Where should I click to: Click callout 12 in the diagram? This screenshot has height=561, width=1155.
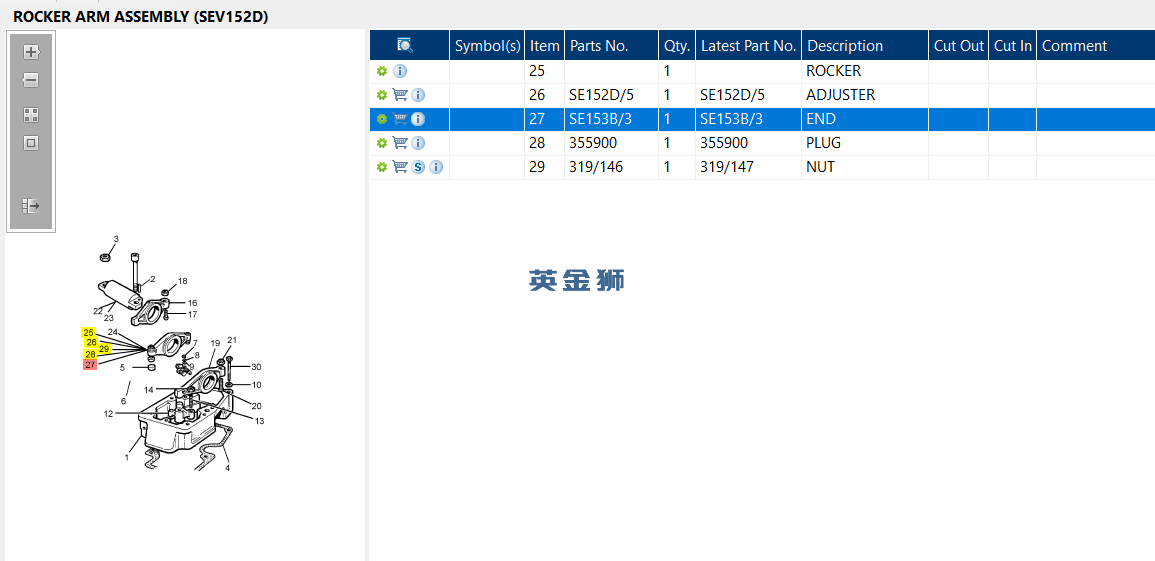(x=108, y=414)
